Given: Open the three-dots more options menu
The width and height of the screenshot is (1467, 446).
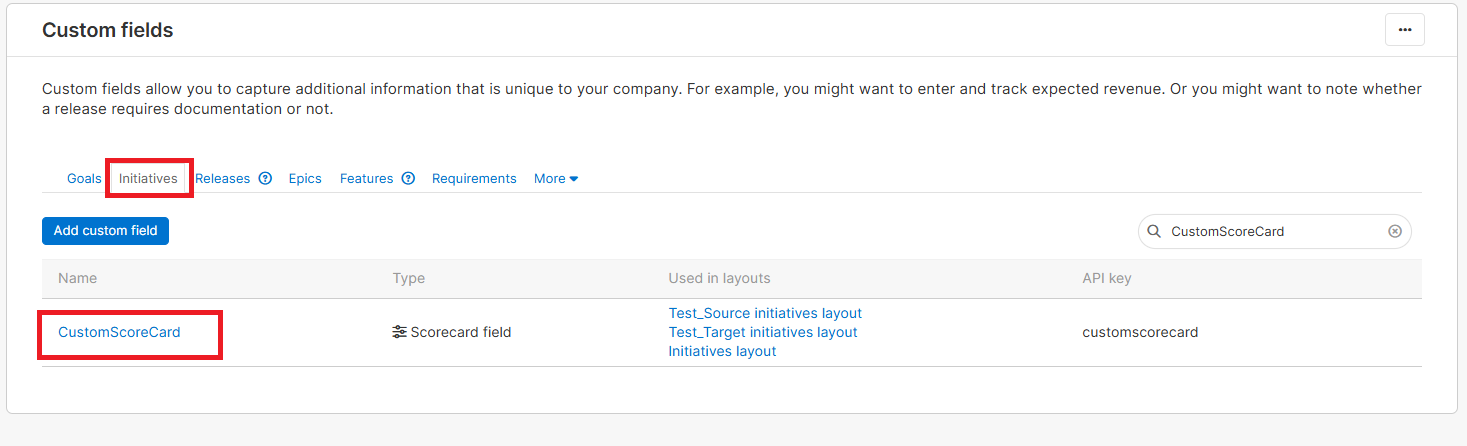Looking at the screenshot, I should click(x=1404, y=30).
